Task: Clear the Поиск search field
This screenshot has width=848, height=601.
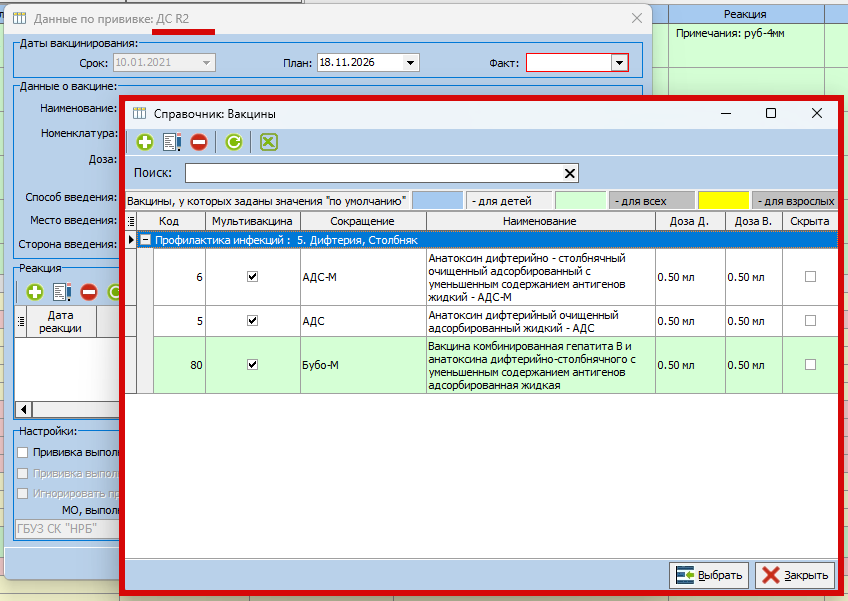Action: pos(569,173)
